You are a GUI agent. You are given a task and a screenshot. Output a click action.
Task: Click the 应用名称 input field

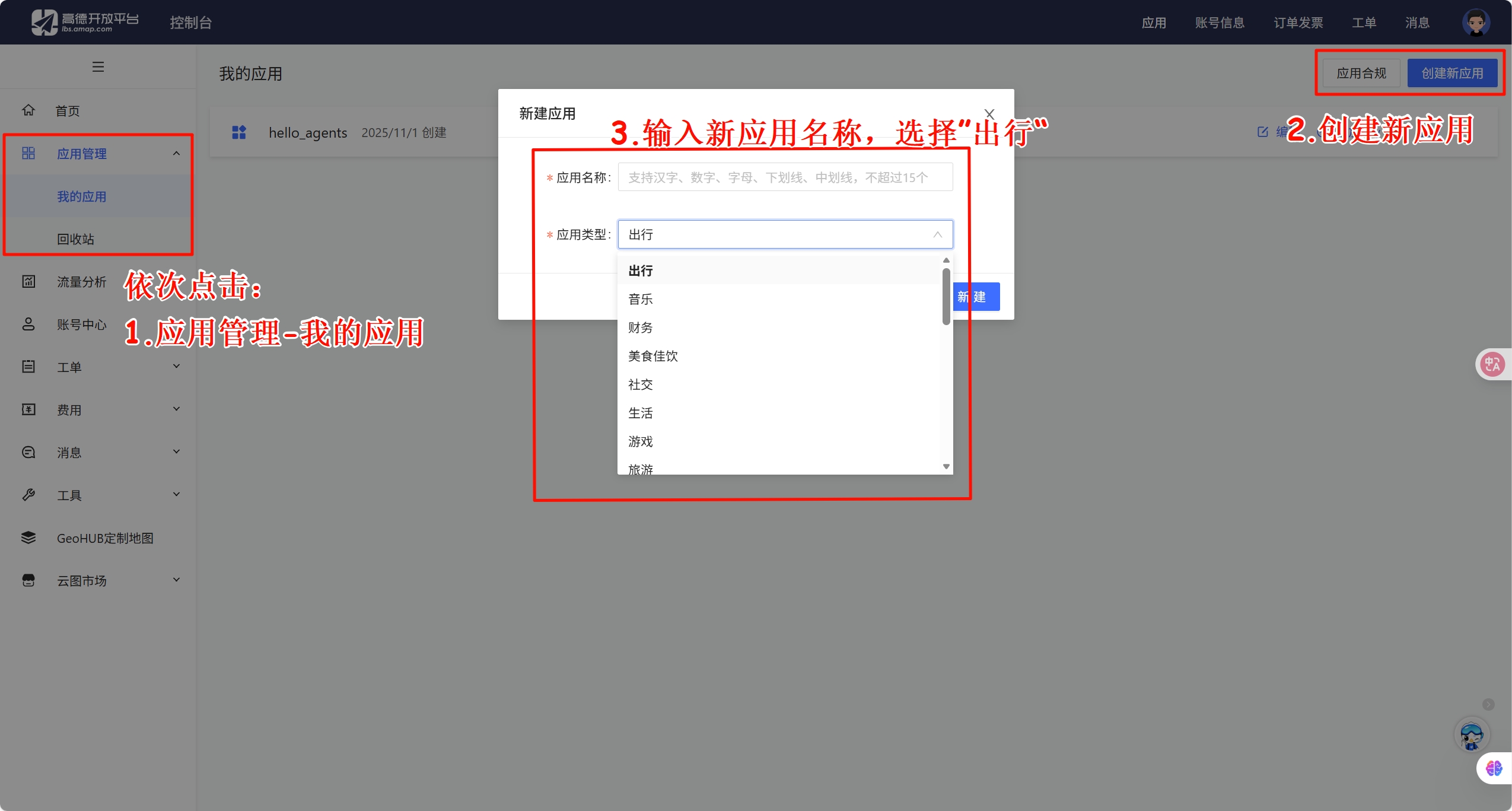(x=784, y=177)
